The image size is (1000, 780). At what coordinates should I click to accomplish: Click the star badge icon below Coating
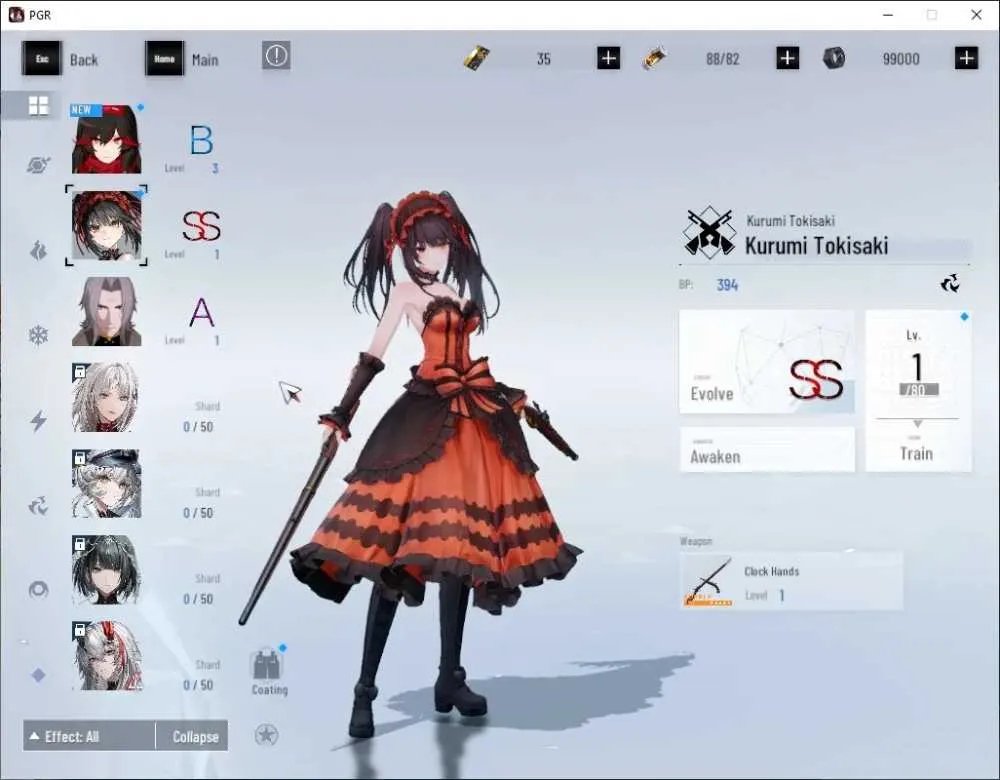click(x=266, y=735)
